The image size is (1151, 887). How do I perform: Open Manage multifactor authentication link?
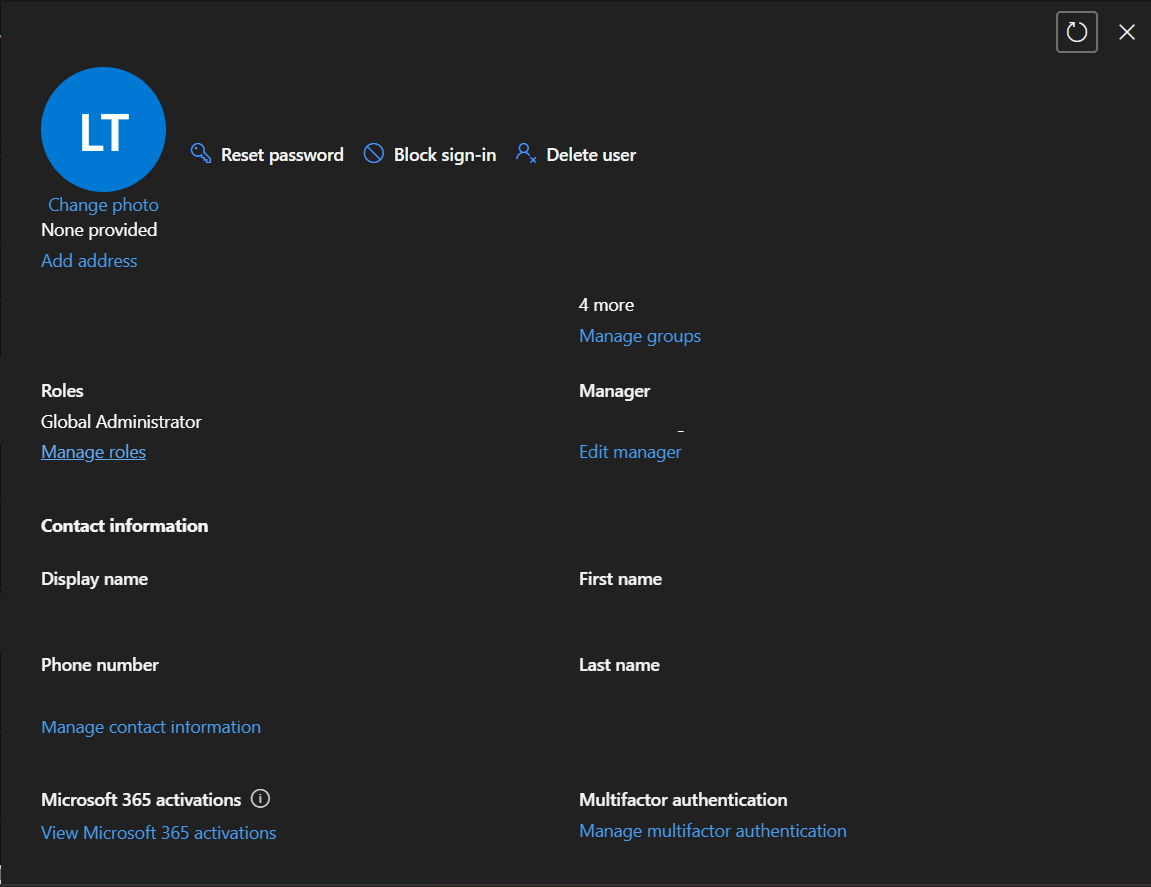tap(712, 831)
